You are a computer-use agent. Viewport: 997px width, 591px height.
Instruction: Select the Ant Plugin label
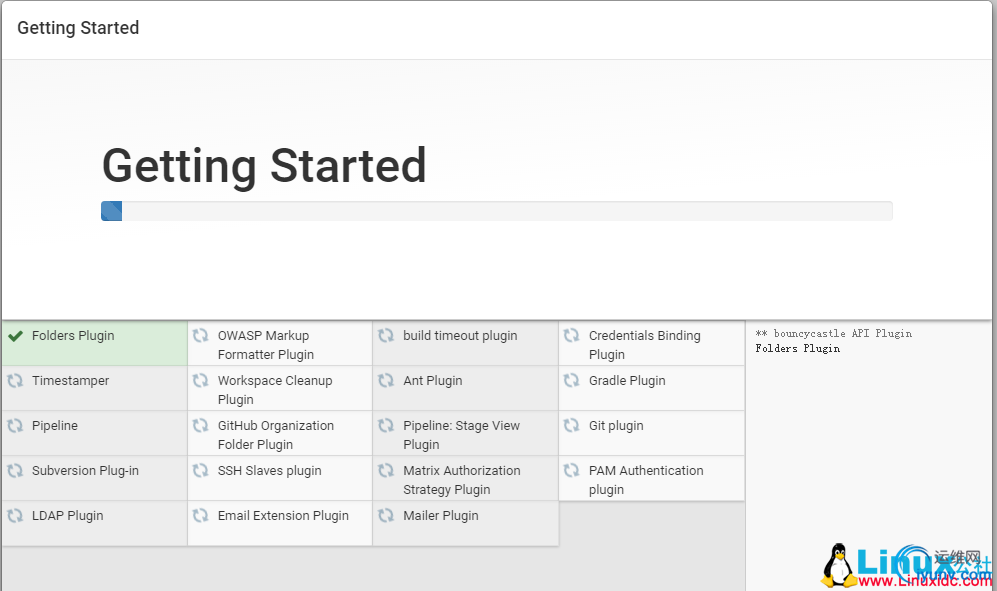[433, 380]
